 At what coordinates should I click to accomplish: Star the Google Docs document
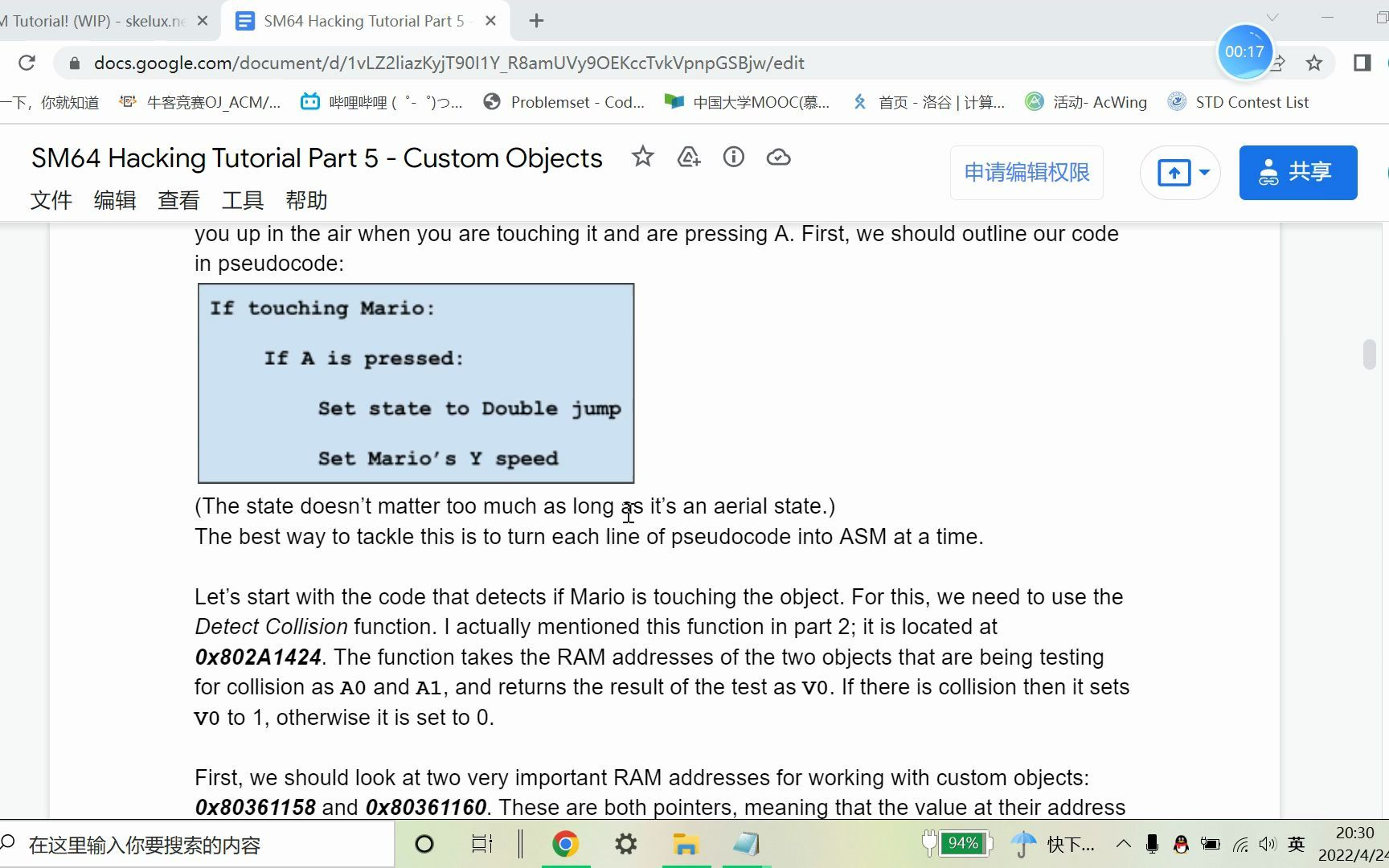click(x=642, y=157)
